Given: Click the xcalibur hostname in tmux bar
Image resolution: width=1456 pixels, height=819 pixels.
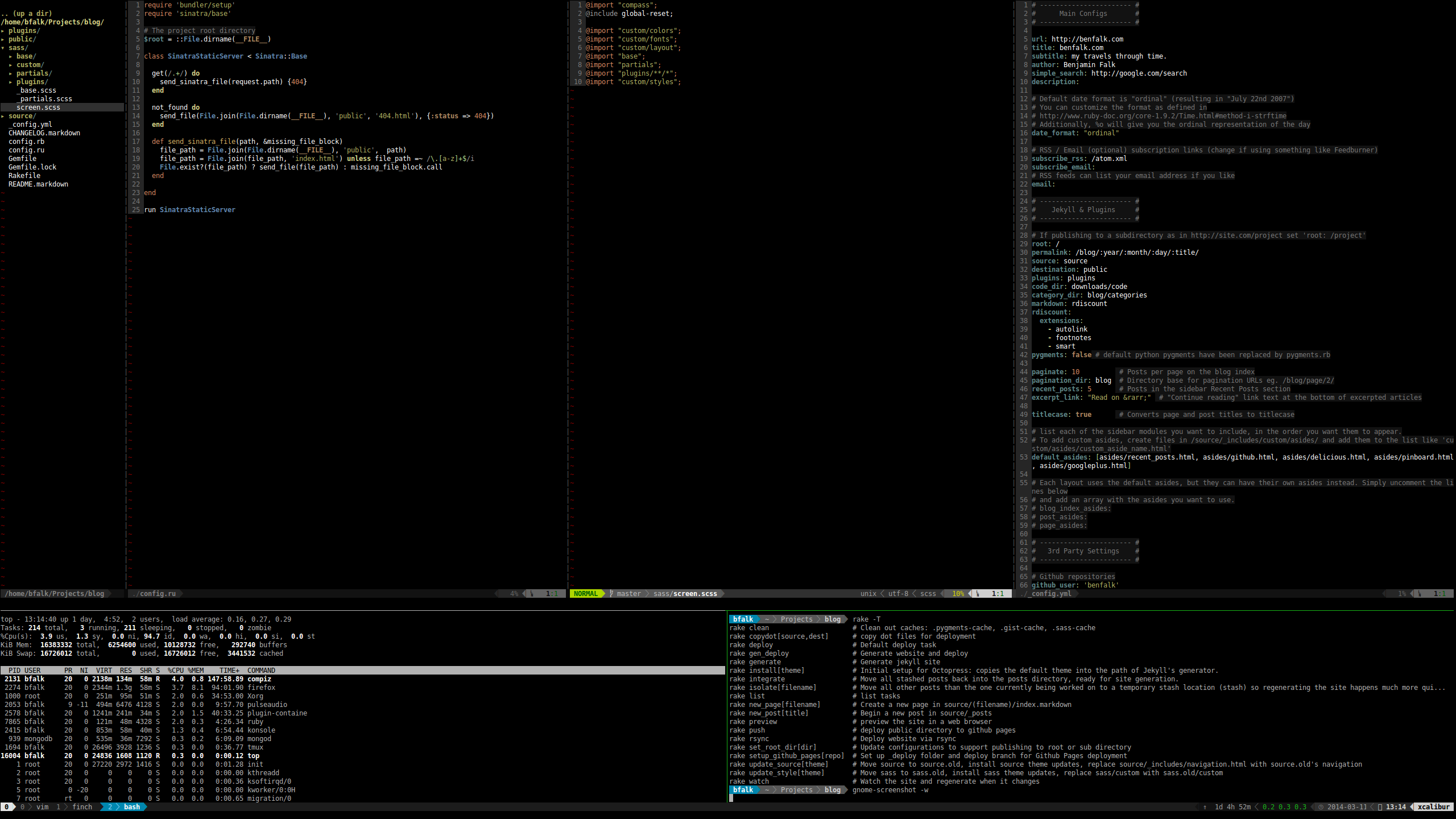Looking at the screenshot, I should 1433,807.
